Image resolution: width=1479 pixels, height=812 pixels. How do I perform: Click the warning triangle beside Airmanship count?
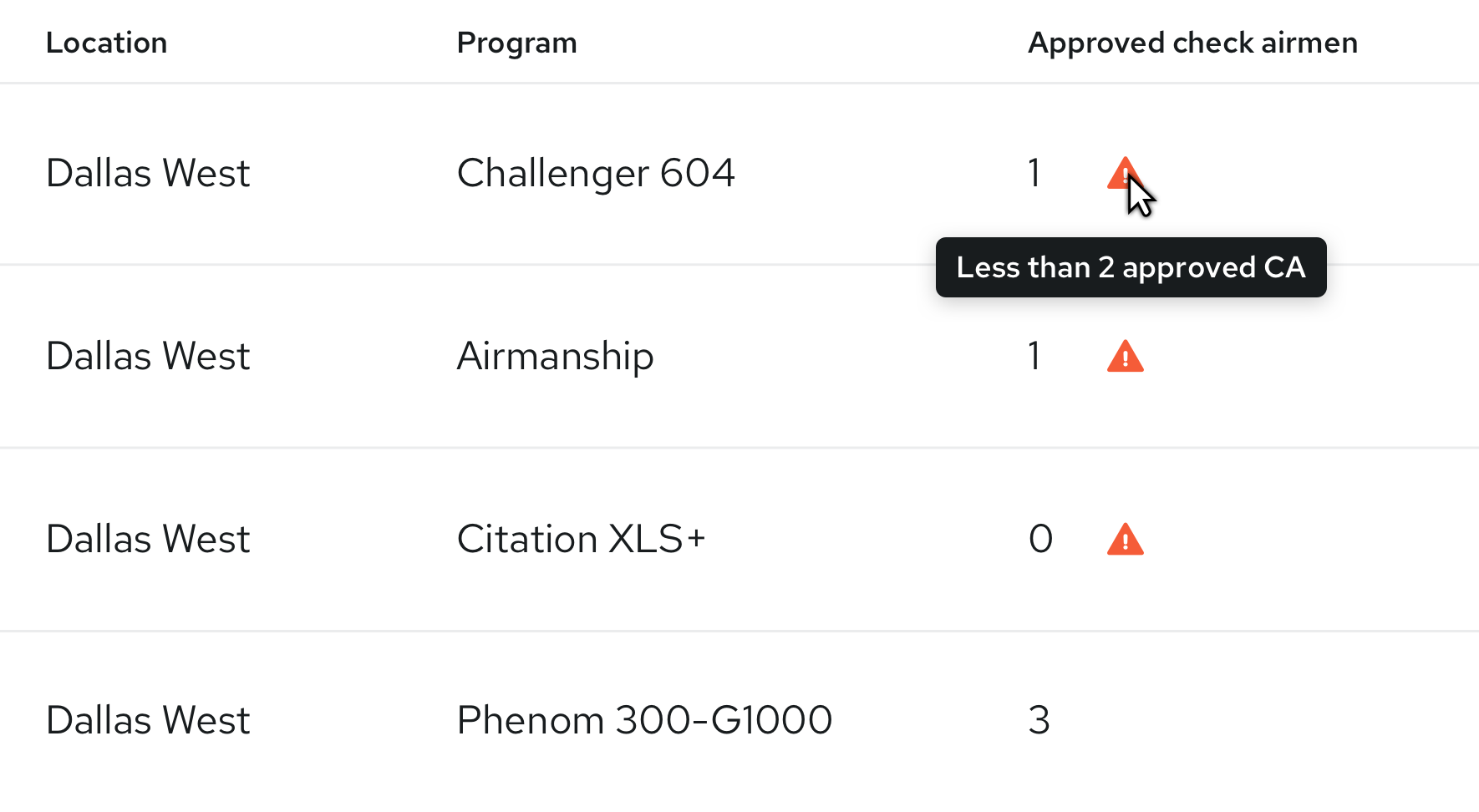click(x=1125, y=357)
